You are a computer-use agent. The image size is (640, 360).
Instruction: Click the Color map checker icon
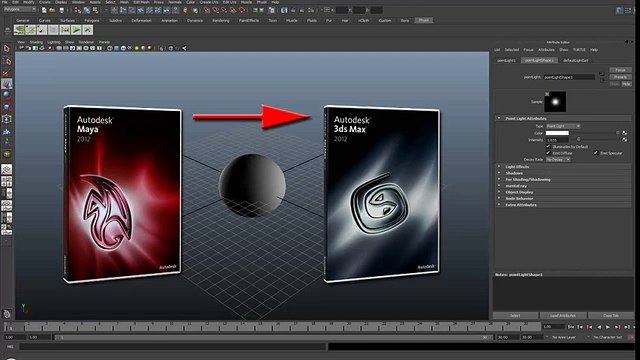[x=624, y=133]
